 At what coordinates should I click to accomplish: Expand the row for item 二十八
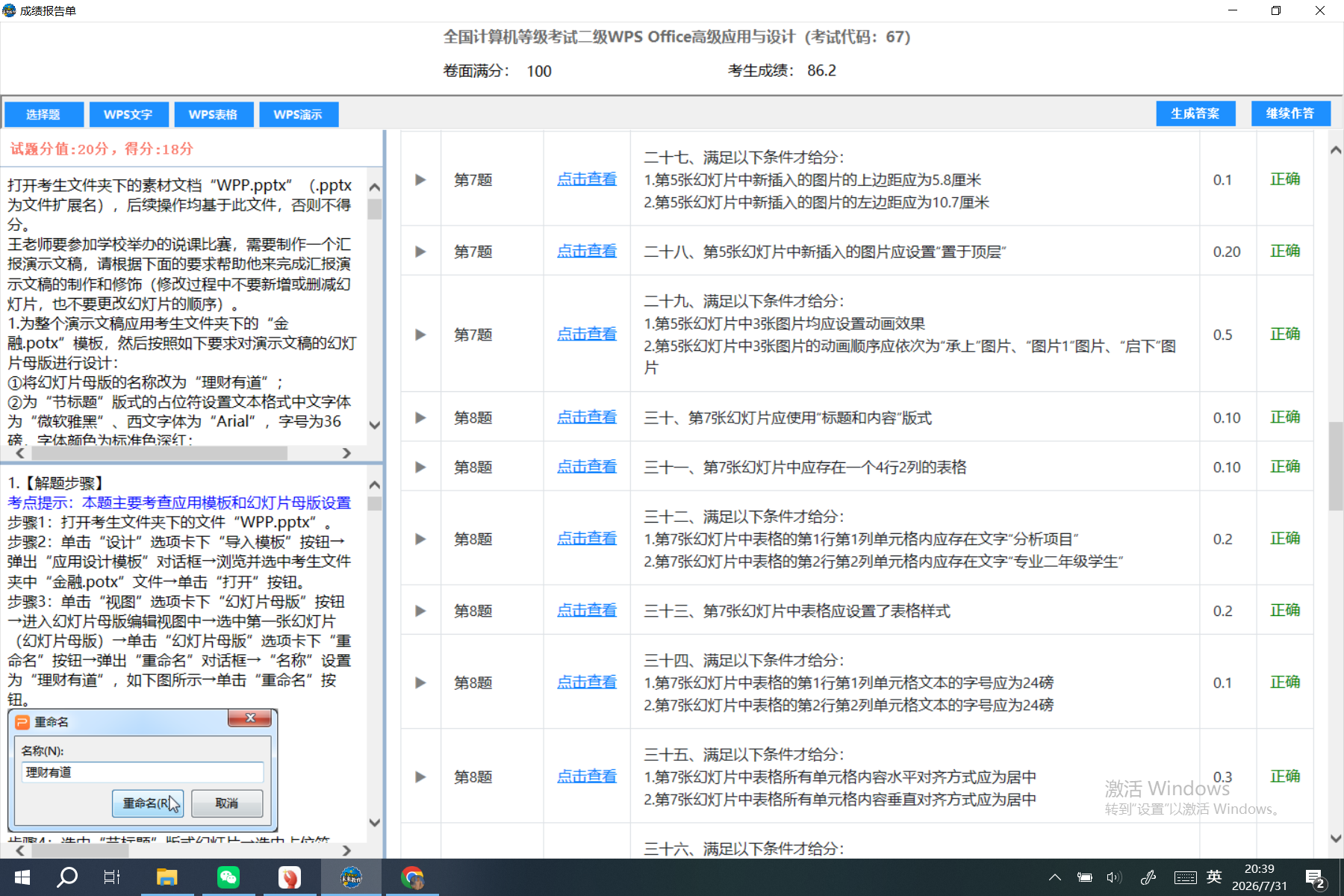[420, 252]
